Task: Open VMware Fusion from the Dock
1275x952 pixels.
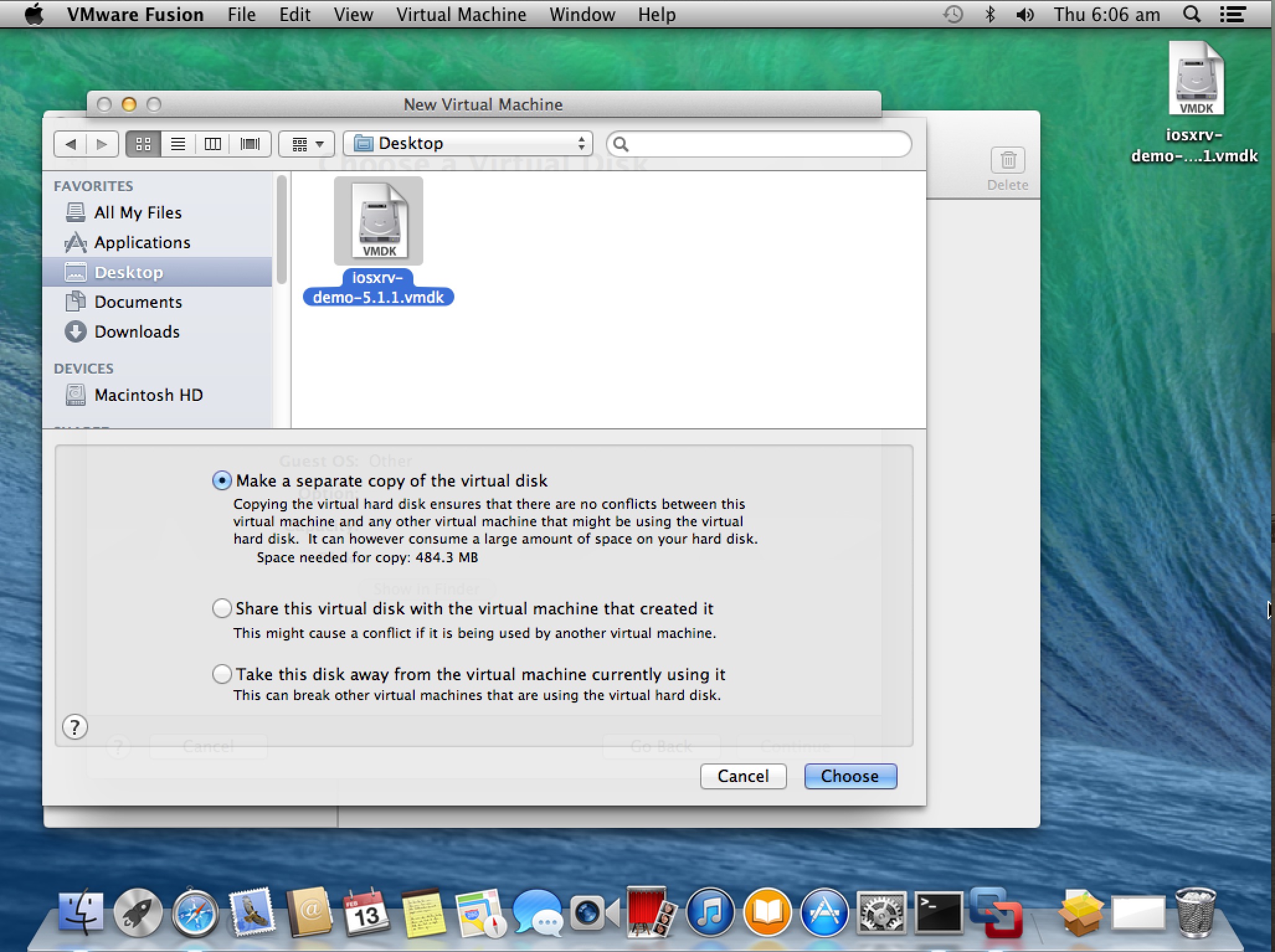Action: 996,912
